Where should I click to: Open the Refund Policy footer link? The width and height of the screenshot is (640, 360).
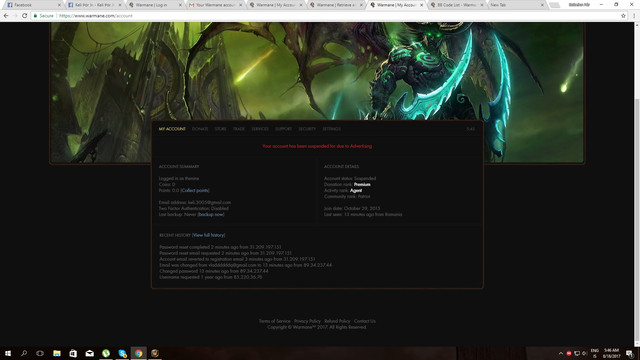tap(337, 321)
